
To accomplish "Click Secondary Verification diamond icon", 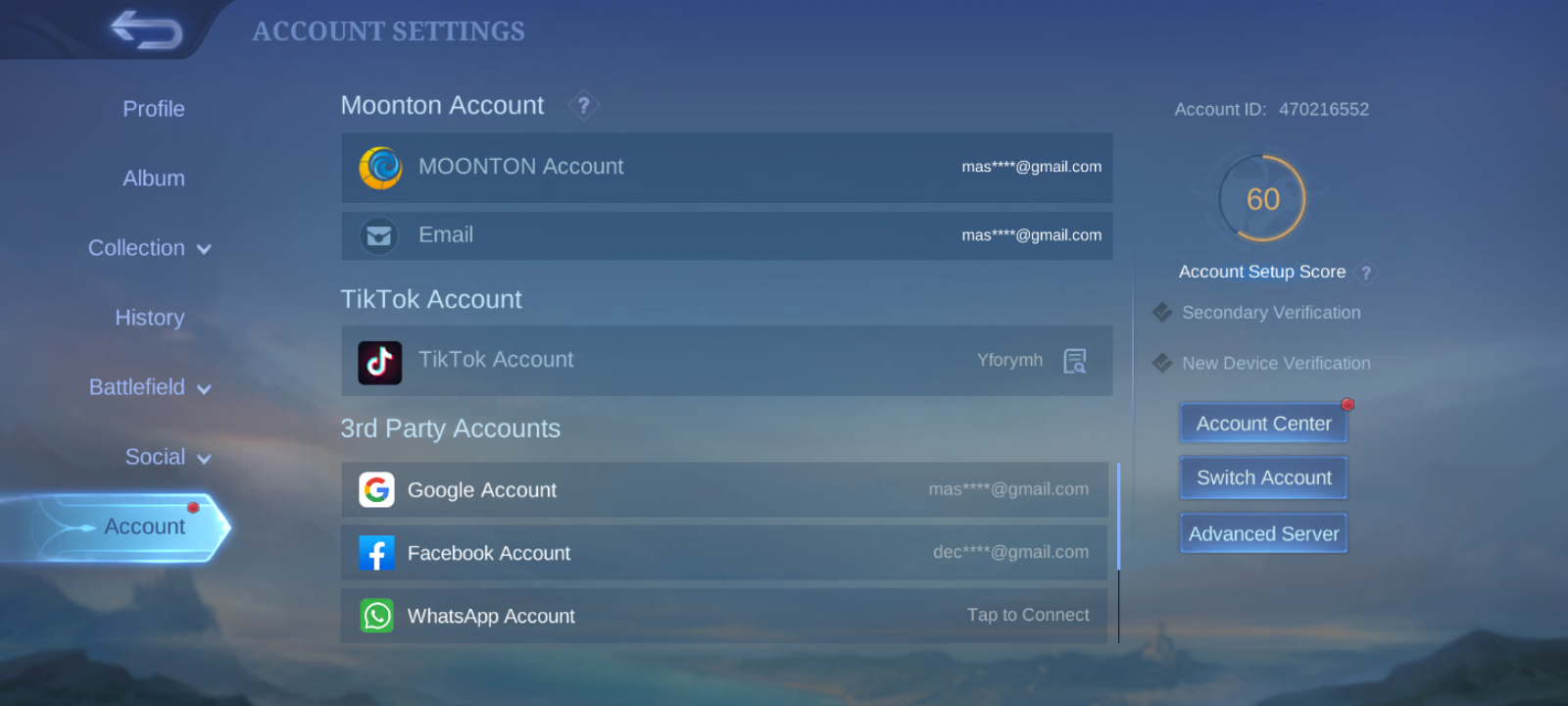I will (x=1162, y=313).
